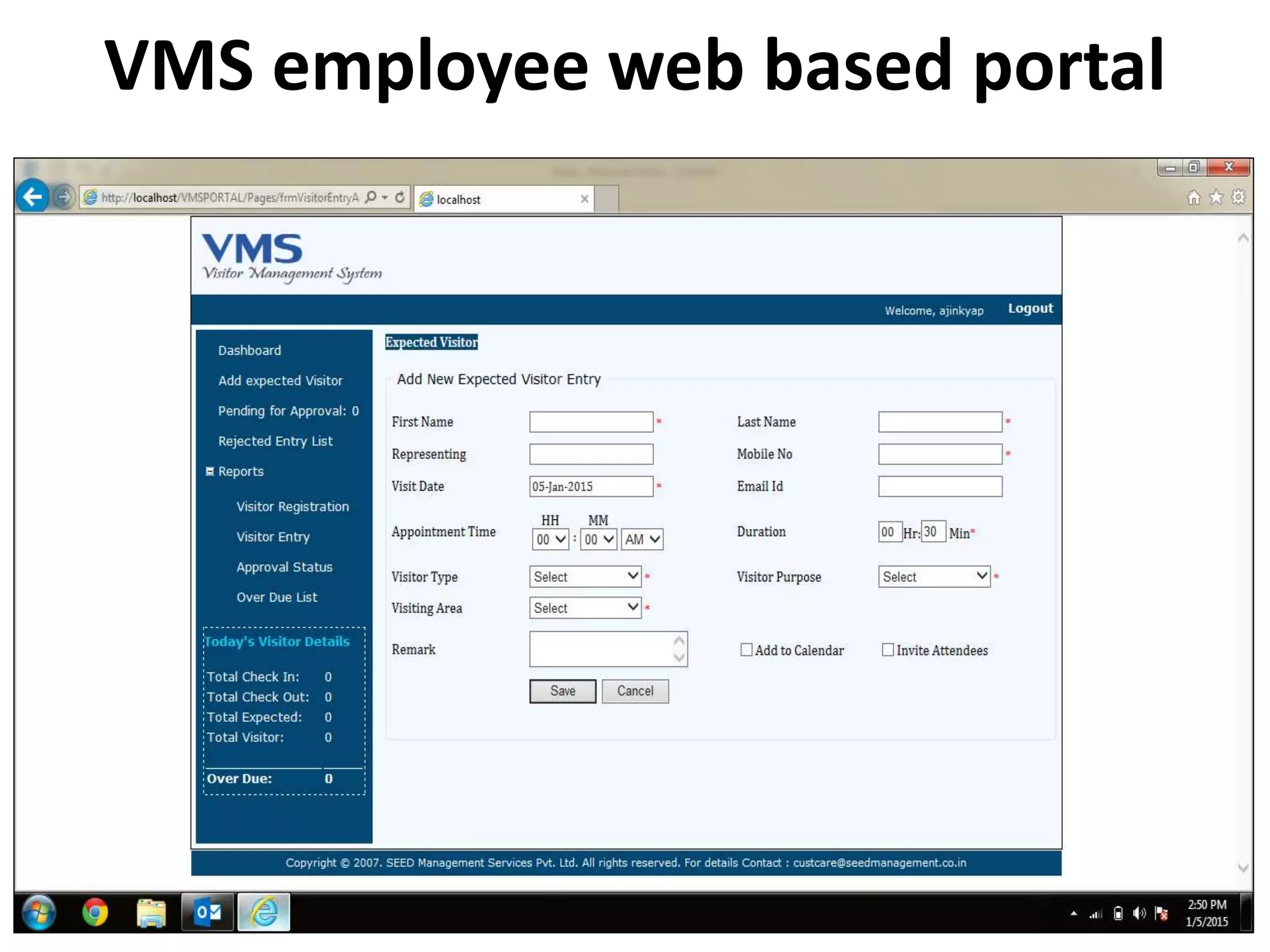Viewport: 1270px width, 952px height.
Task: Open Visitor Entry report
Action: (x=273, y=537)
